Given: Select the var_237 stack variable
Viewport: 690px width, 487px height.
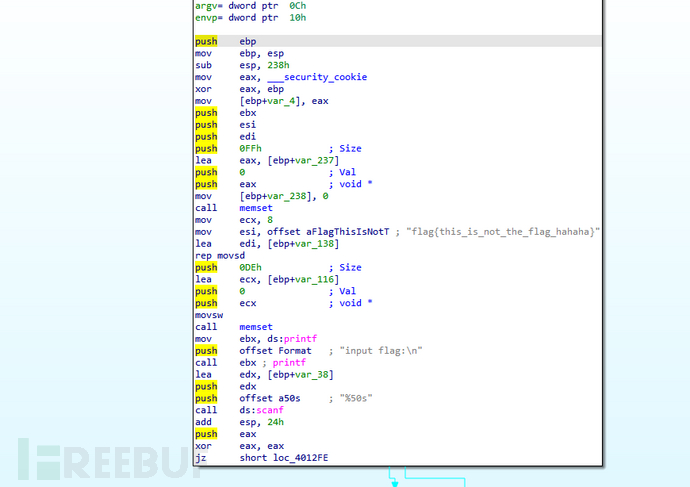Looking at the screenshot, I should point(315,160).
